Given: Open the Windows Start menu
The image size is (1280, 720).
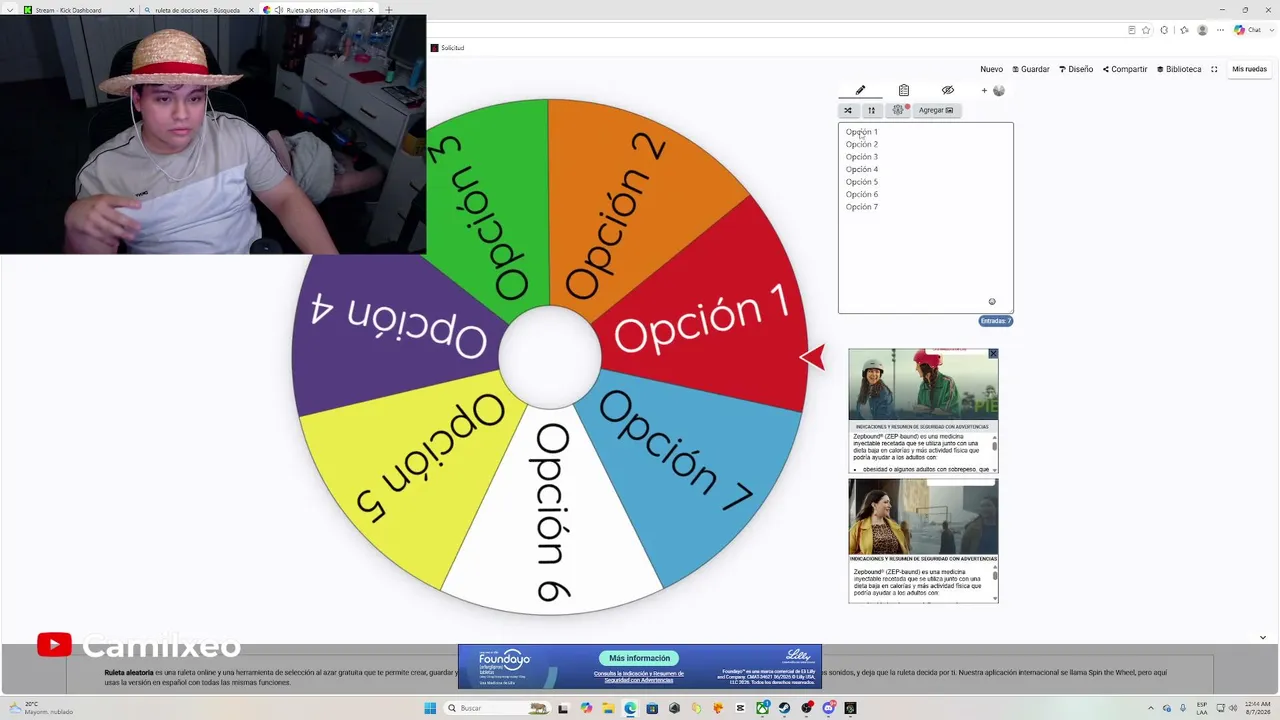Looking at the screenshot, I should coord(430,708).
